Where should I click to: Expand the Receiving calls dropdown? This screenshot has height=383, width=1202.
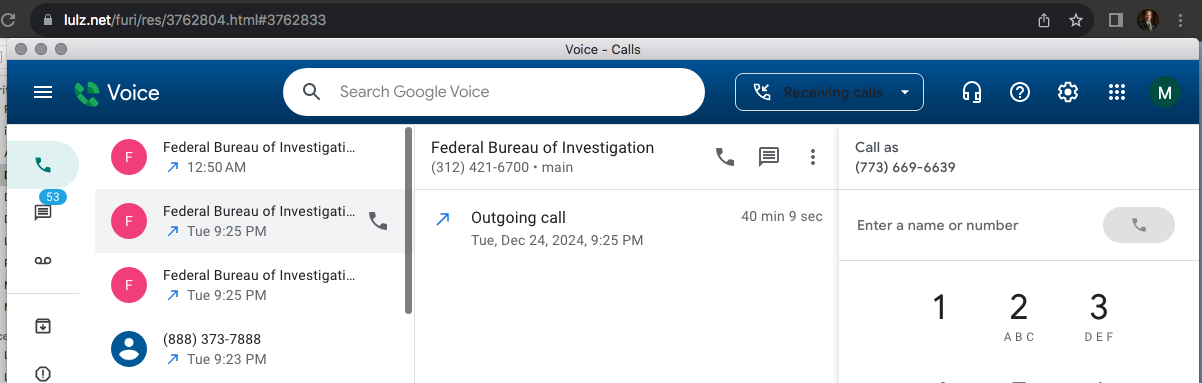click(x=829, y=92)
